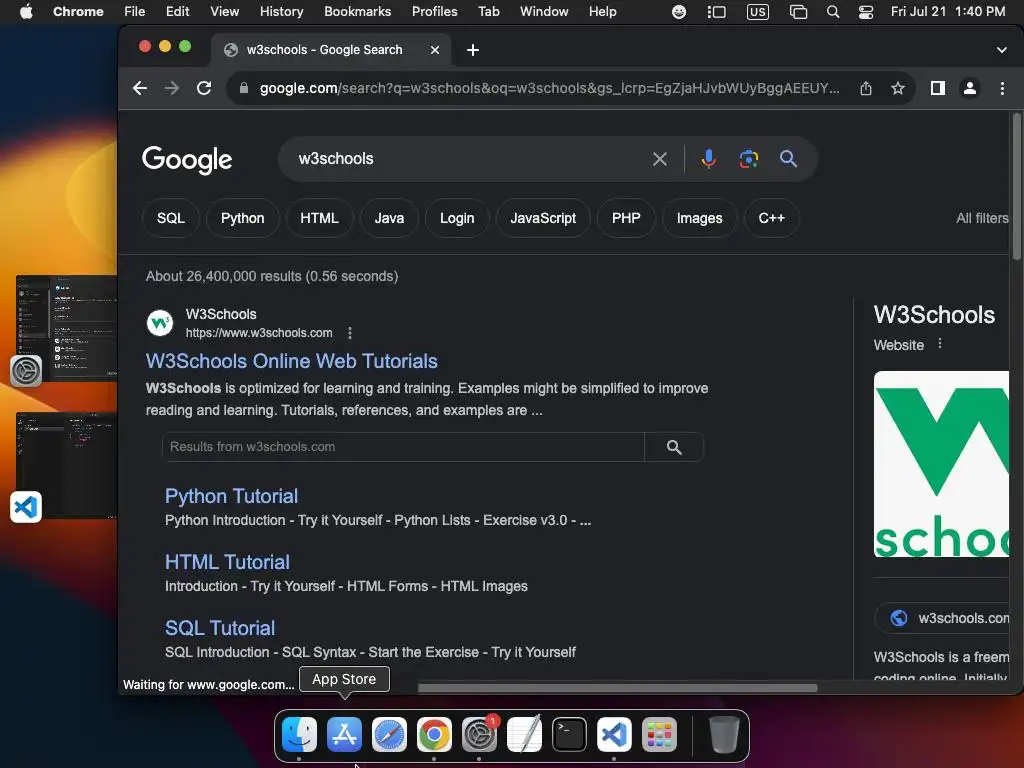Filter results by HTML chip
The image size is (1024, 768).
coord(319,218)
